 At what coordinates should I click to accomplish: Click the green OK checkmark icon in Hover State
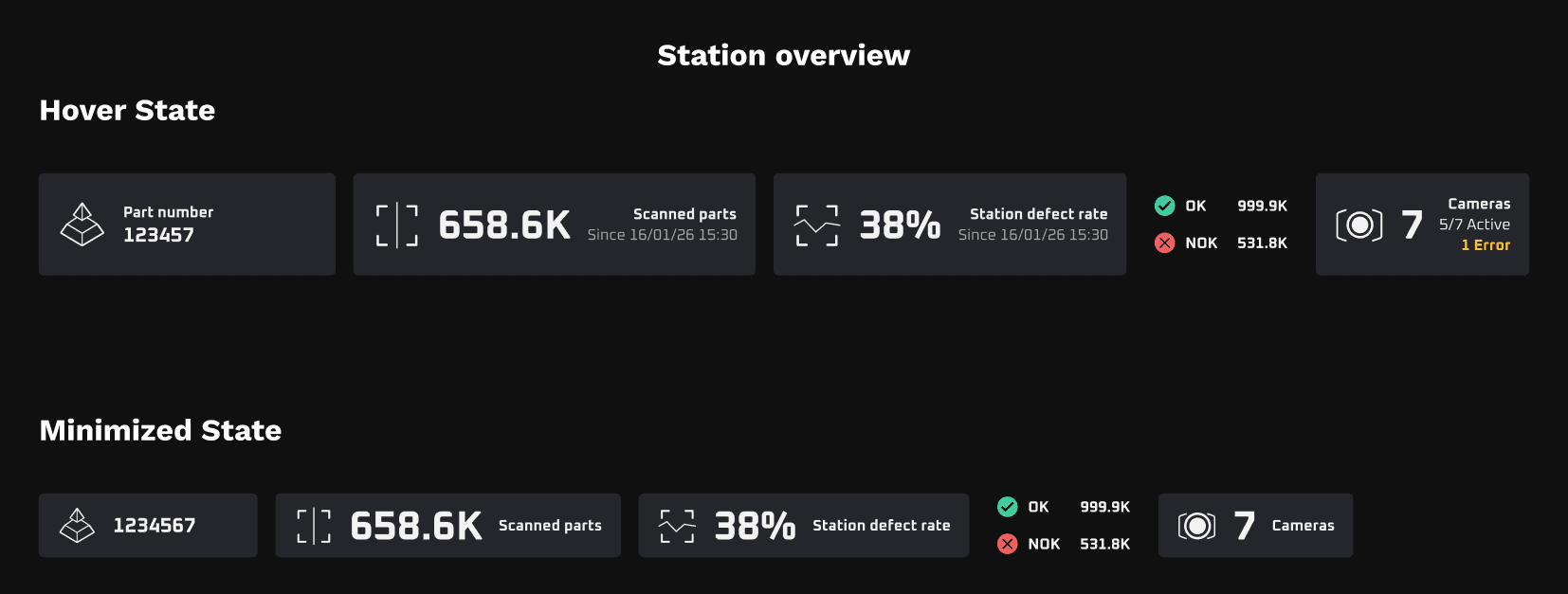[x=1165, y=206]
